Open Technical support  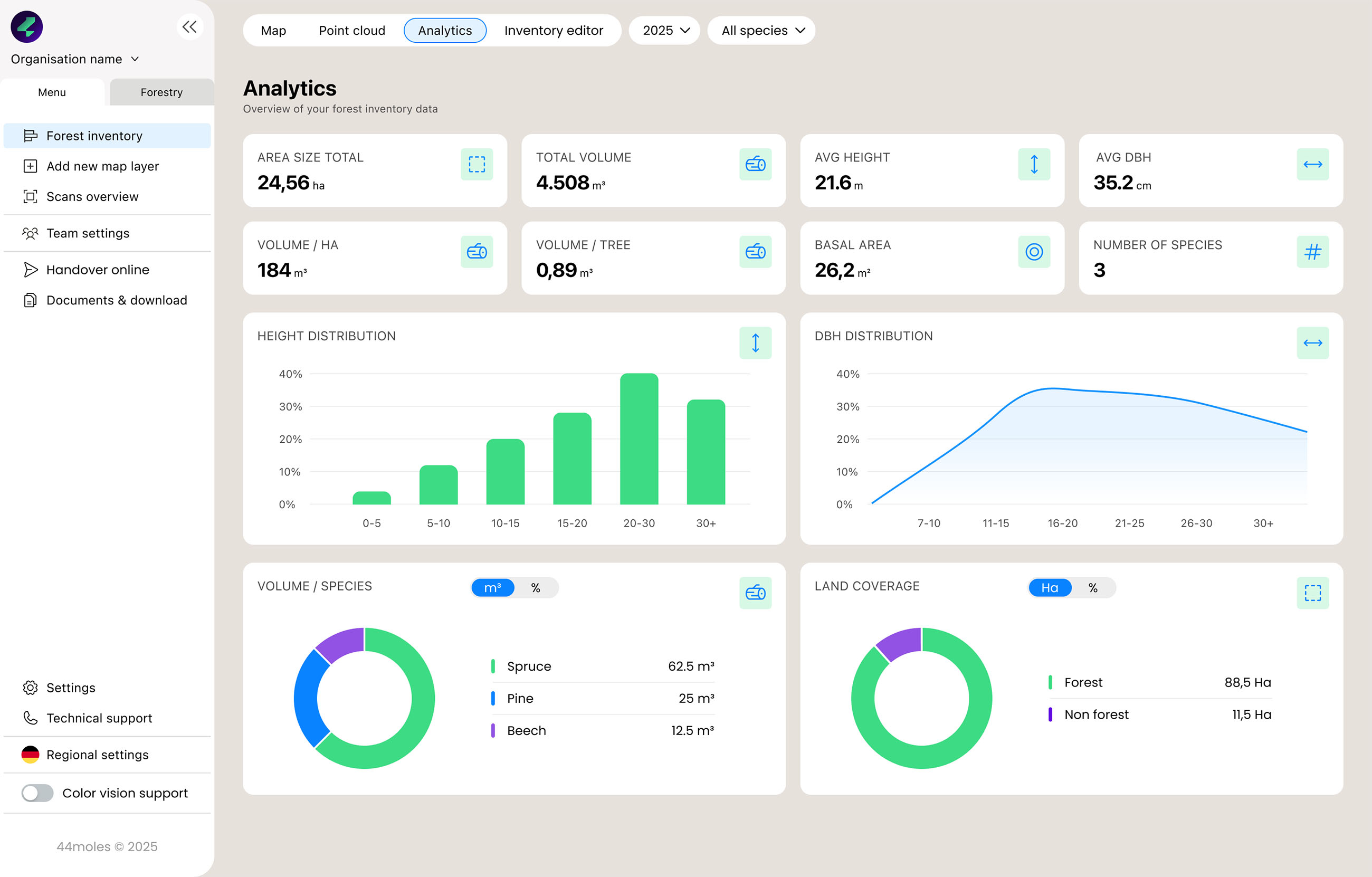[99, 718]
